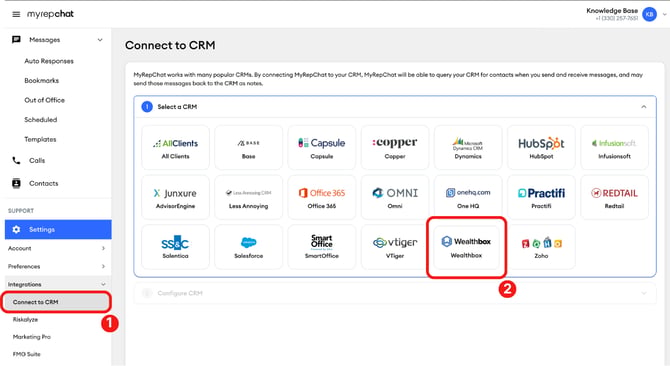This screenshot has height=366, width=670.
Task: Open Scheduled messages
Action: pyautogui.click(x=41, y=120)
